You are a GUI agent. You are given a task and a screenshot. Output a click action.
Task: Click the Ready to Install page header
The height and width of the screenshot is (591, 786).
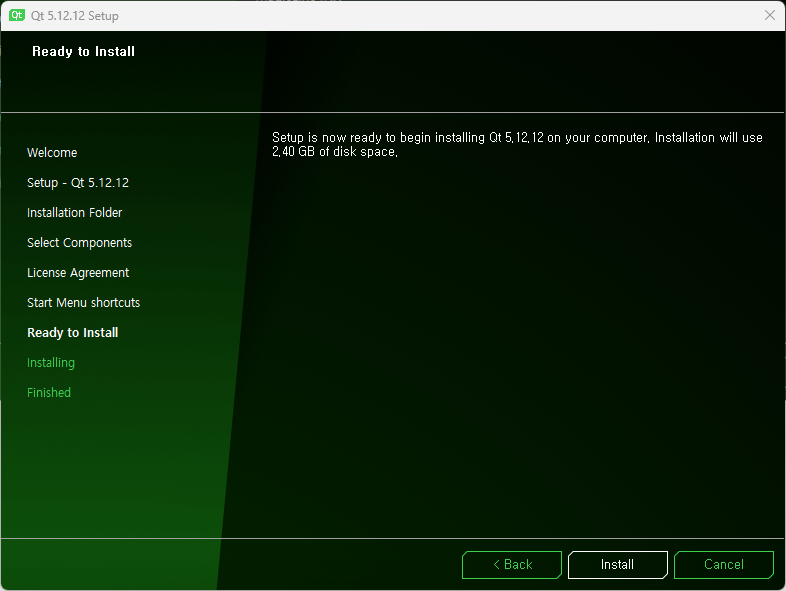(x=83, y=51)
